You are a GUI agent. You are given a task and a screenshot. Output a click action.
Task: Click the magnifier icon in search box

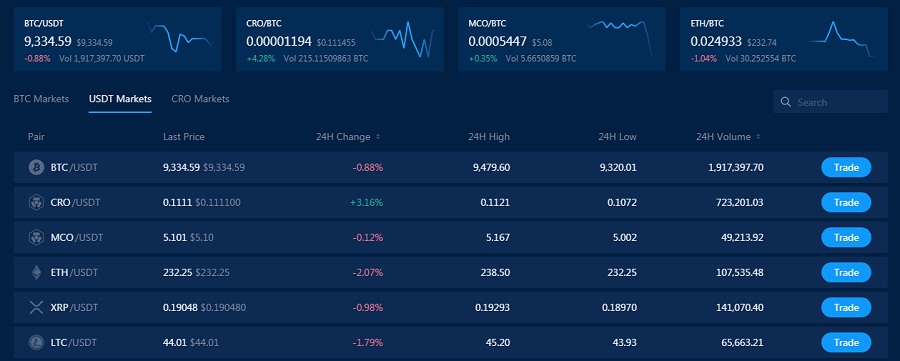point(786,102)
